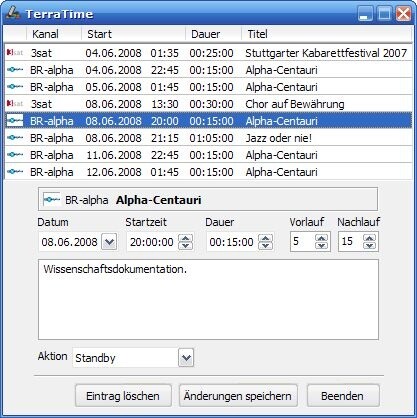
Task: Click the 3sat icon beside Chor auf Bewährung
Action: pyautogui.click(x=15, y=104)
